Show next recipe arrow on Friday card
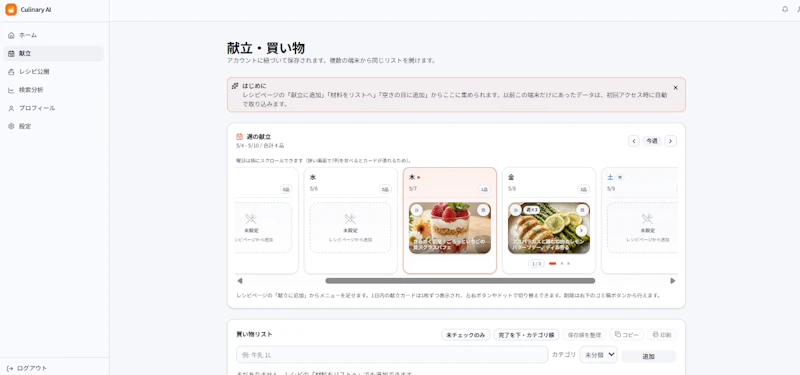 pyautogui.click(x=582, y=231)
